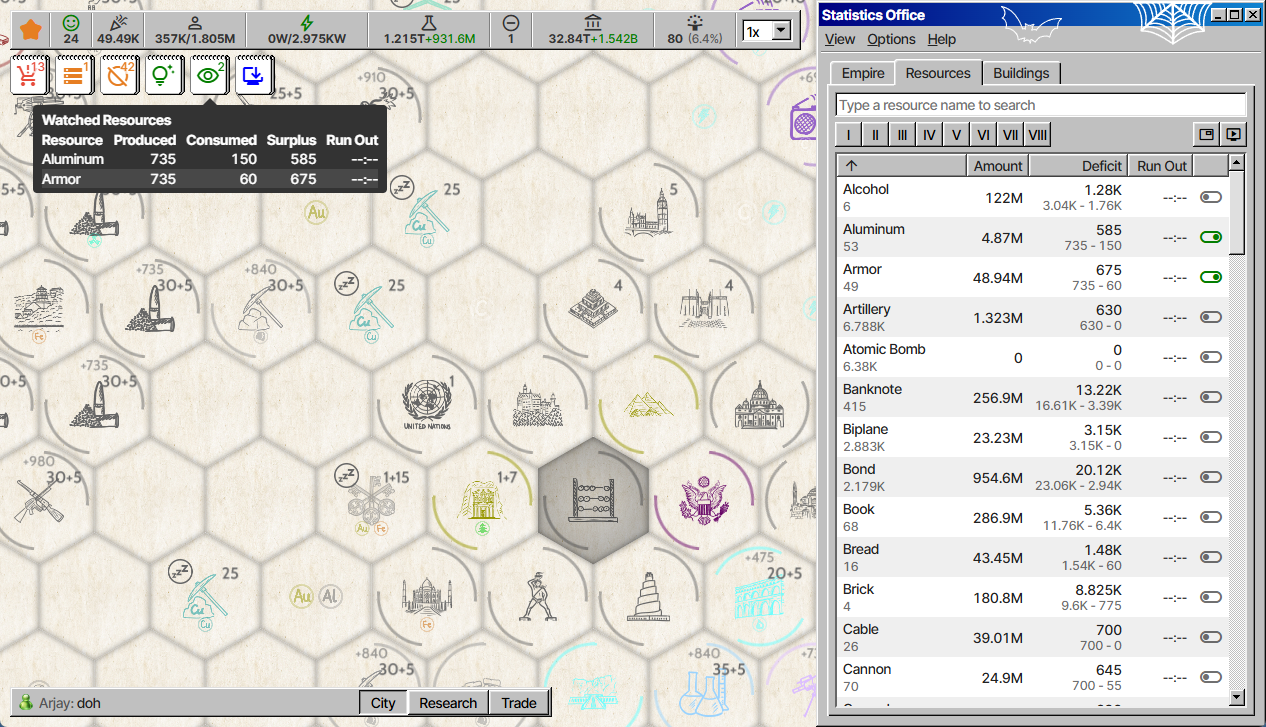Click the picture-in-picture icon in Resources tab
Screen dimensions: 1266x727
(x=1207, y=135)
